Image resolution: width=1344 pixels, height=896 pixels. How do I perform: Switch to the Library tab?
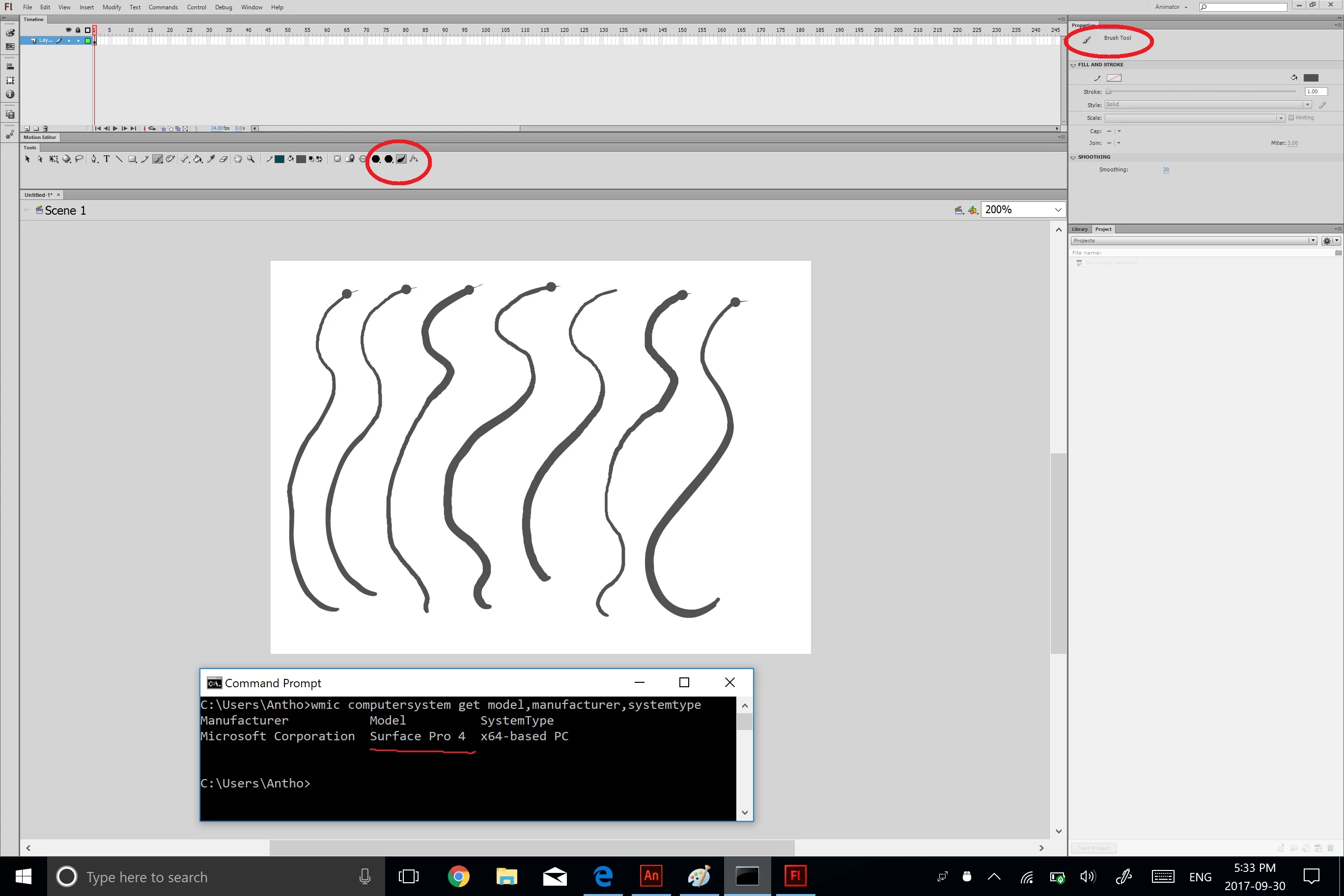click(1079, 229)
